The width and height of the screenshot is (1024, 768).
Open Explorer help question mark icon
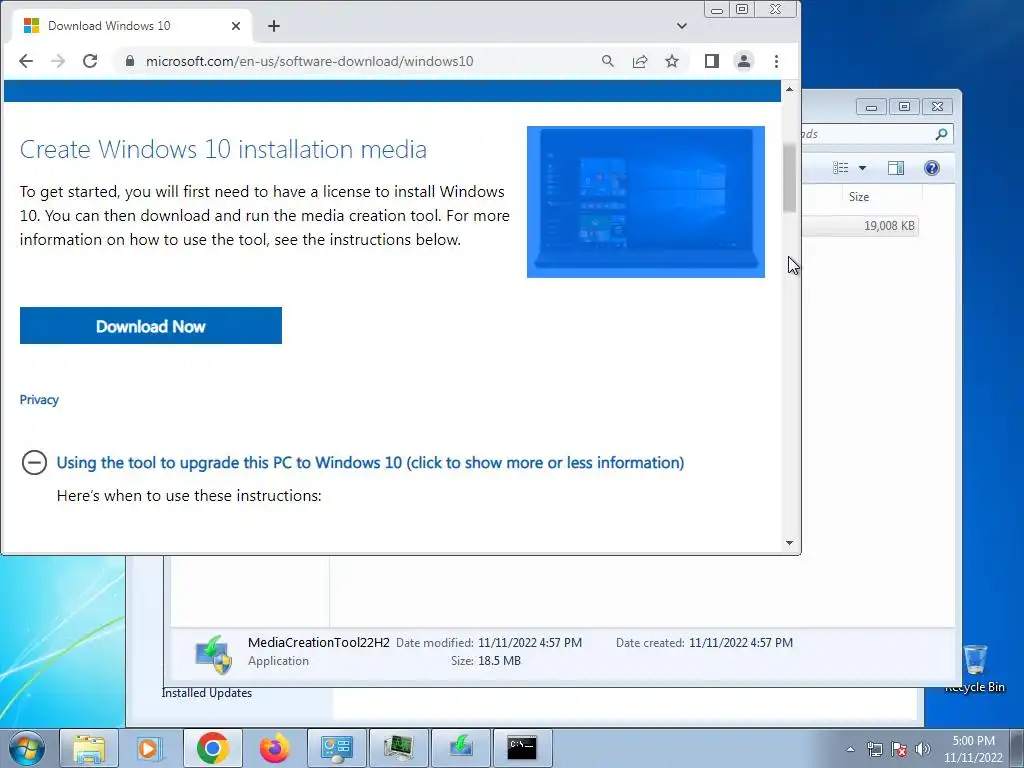(932, 168)
